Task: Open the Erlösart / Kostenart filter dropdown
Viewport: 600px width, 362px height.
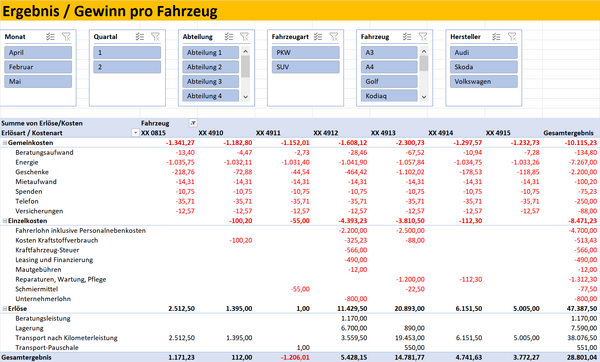Action: pyautogui.click(x=135, y=133)
